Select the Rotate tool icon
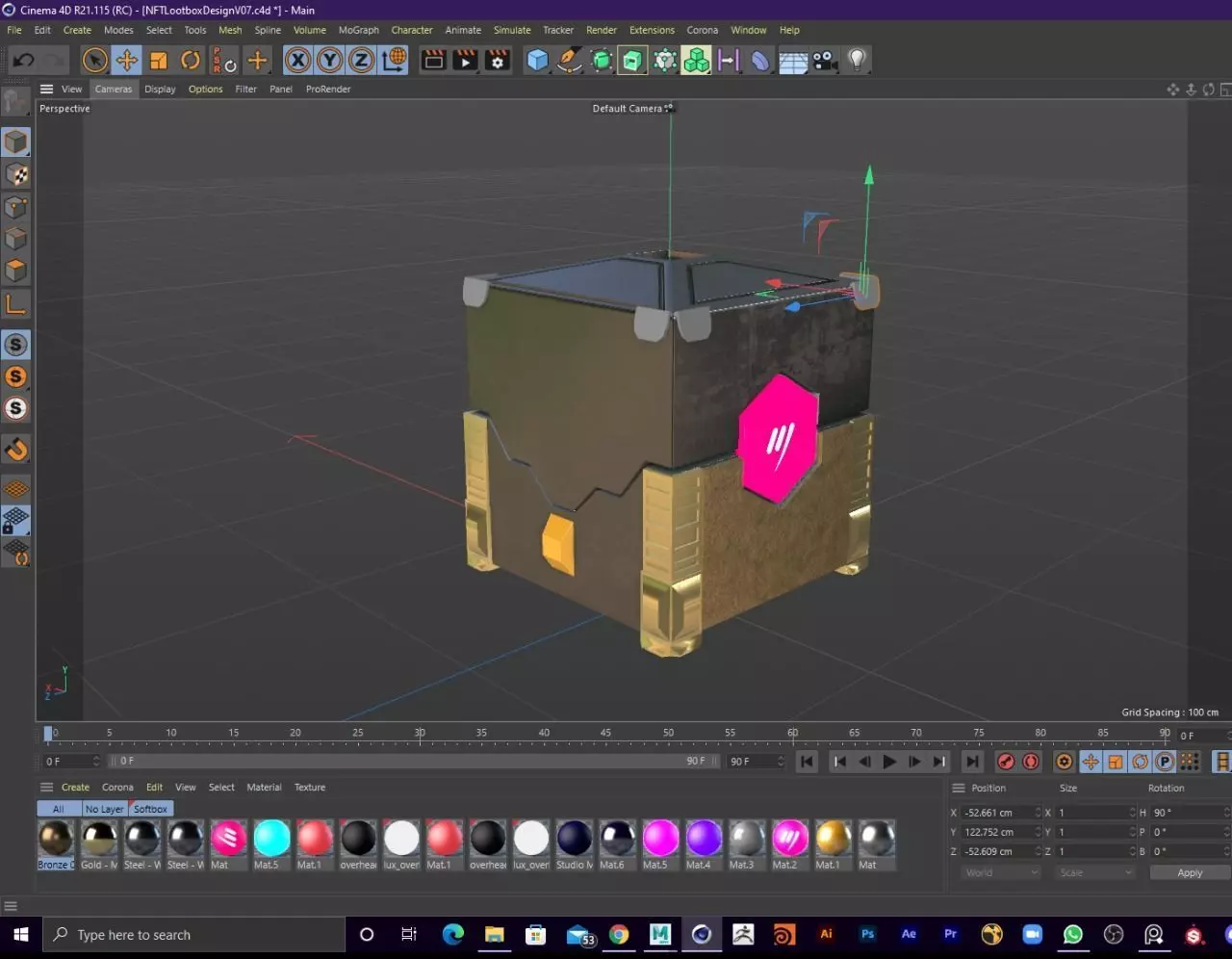1232x959 pixels. pyautogui.click(x=191, y=61)
